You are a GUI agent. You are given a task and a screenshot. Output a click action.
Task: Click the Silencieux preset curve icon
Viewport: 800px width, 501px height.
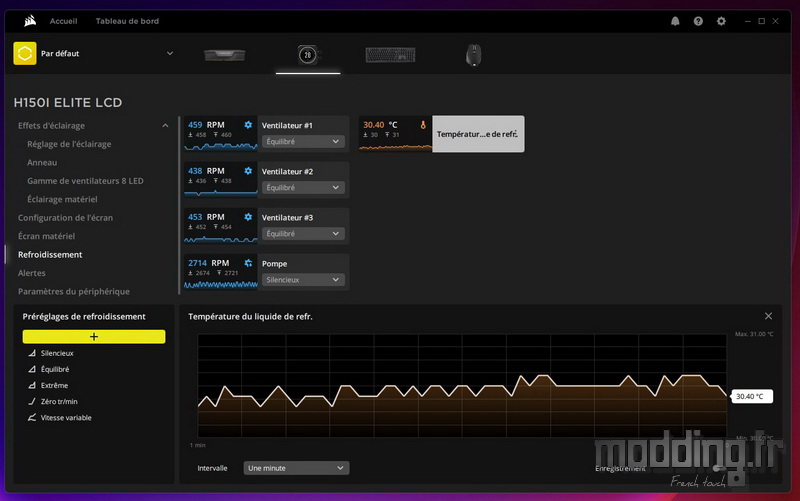coord(32,353)
